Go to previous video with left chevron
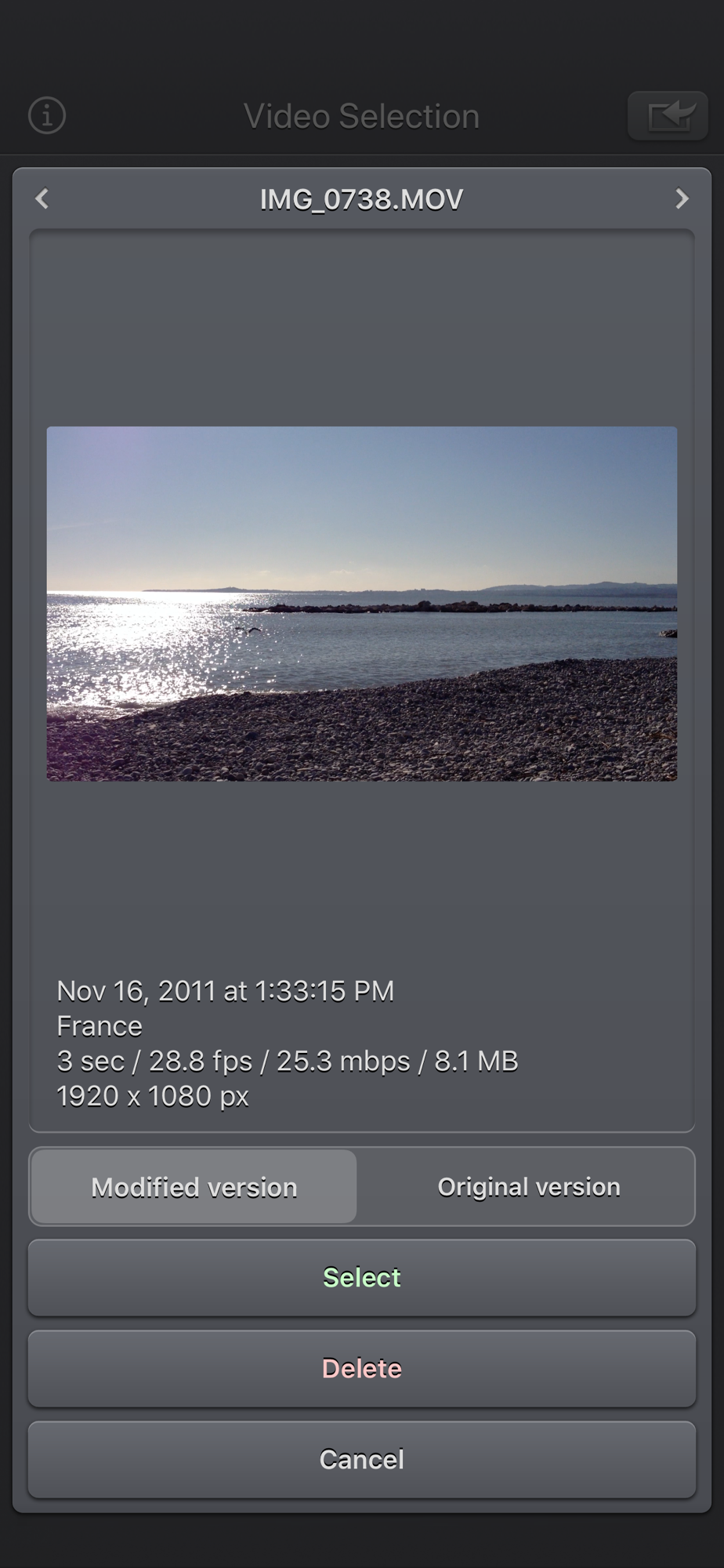Screen dimensions: 724x1568 coord(42,199)
